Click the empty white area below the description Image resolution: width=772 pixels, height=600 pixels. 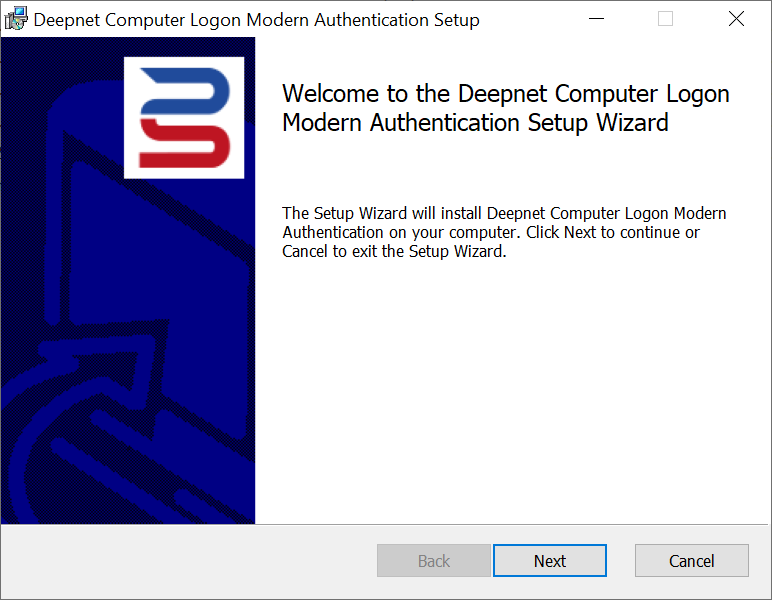(512, 400)
